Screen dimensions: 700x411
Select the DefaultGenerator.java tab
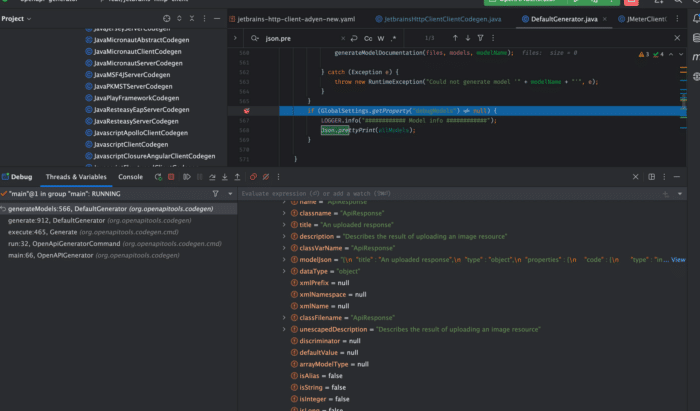pyautogui.click(x=560, y=19)
